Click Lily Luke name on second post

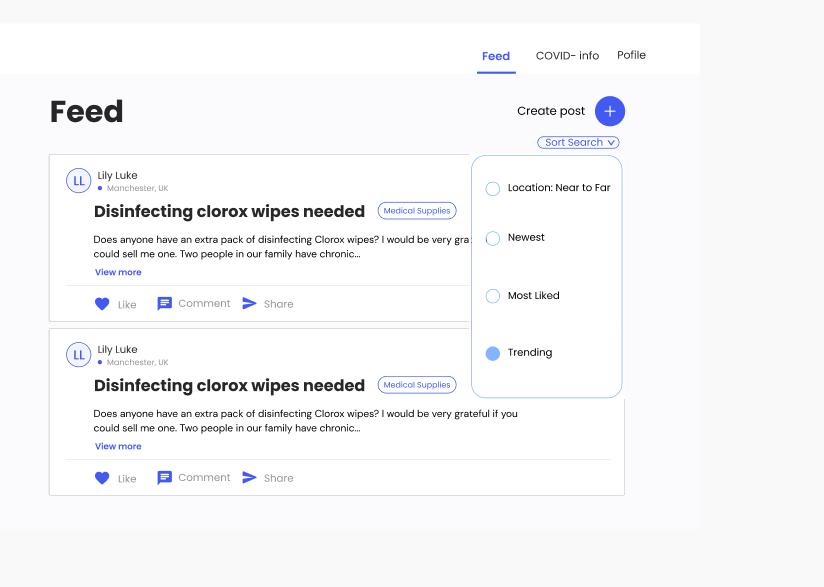click(x=117, y=349)
